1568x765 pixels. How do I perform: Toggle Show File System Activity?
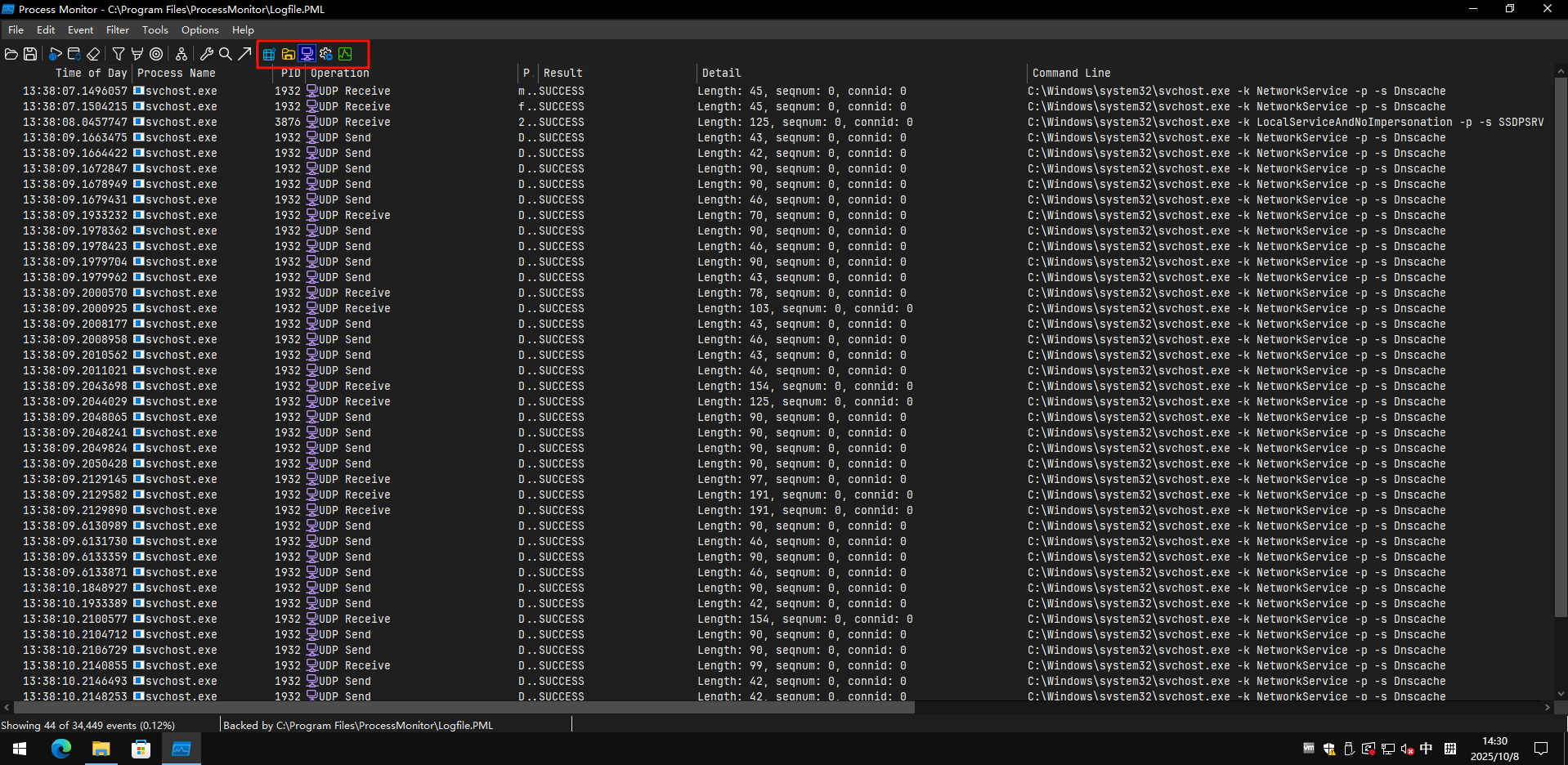click(288, 54)
